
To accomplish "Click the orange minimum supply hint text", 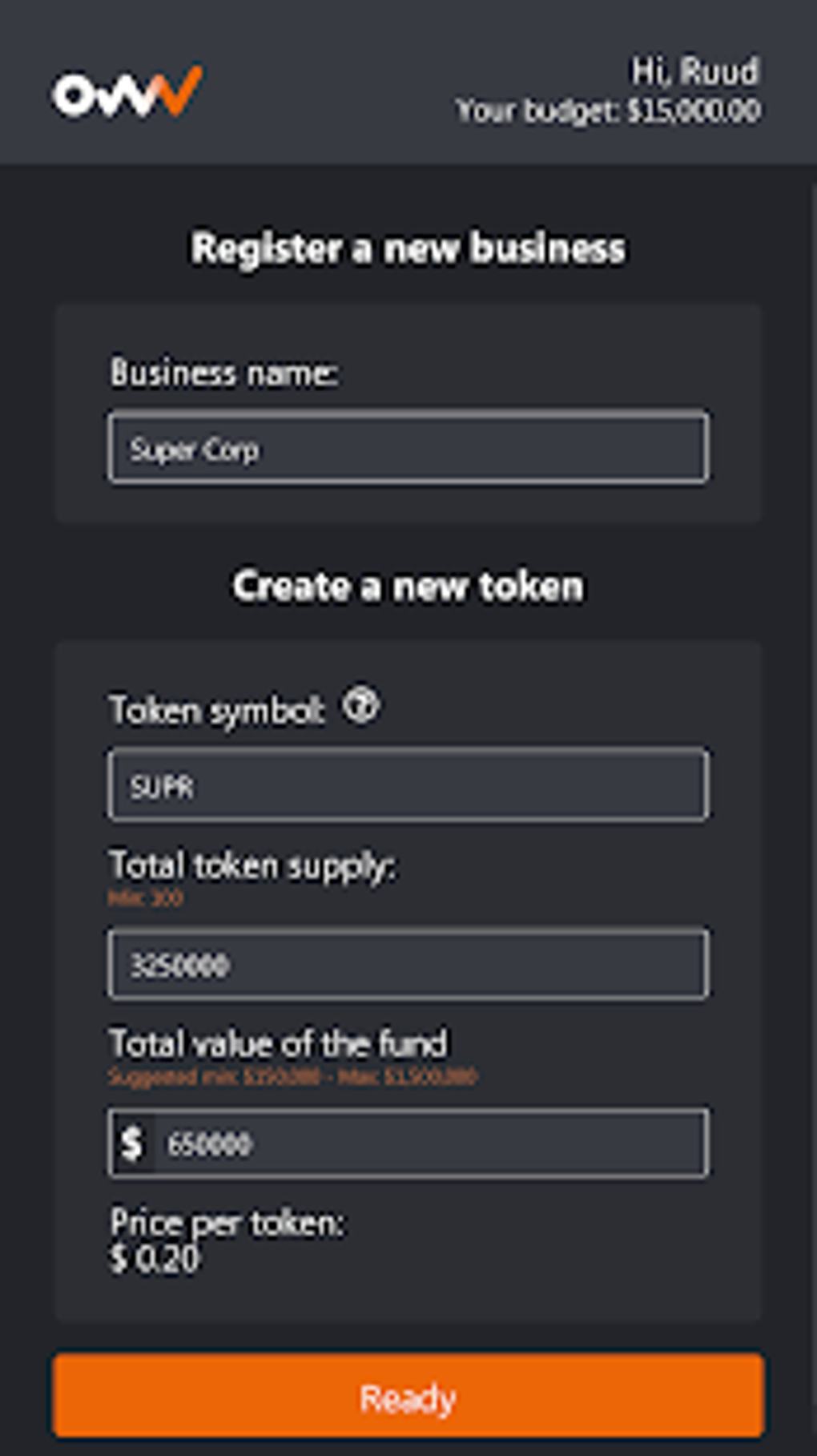I will pos(145,898).
